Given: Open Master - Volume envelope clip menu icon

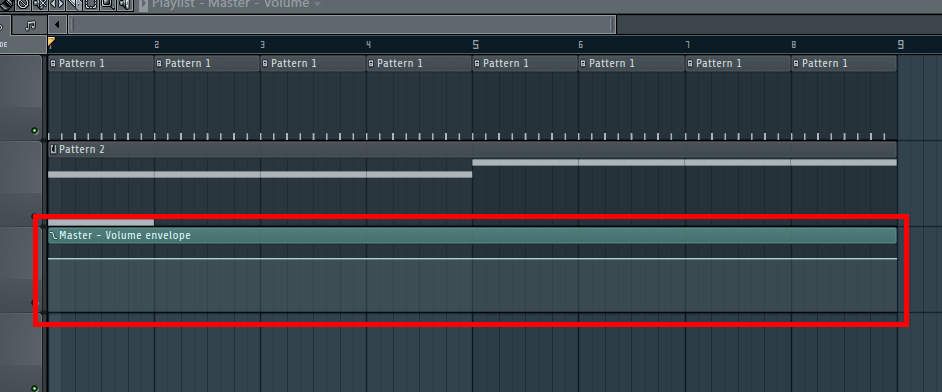Looking at the screenshot, I should (x=53, y=235).
